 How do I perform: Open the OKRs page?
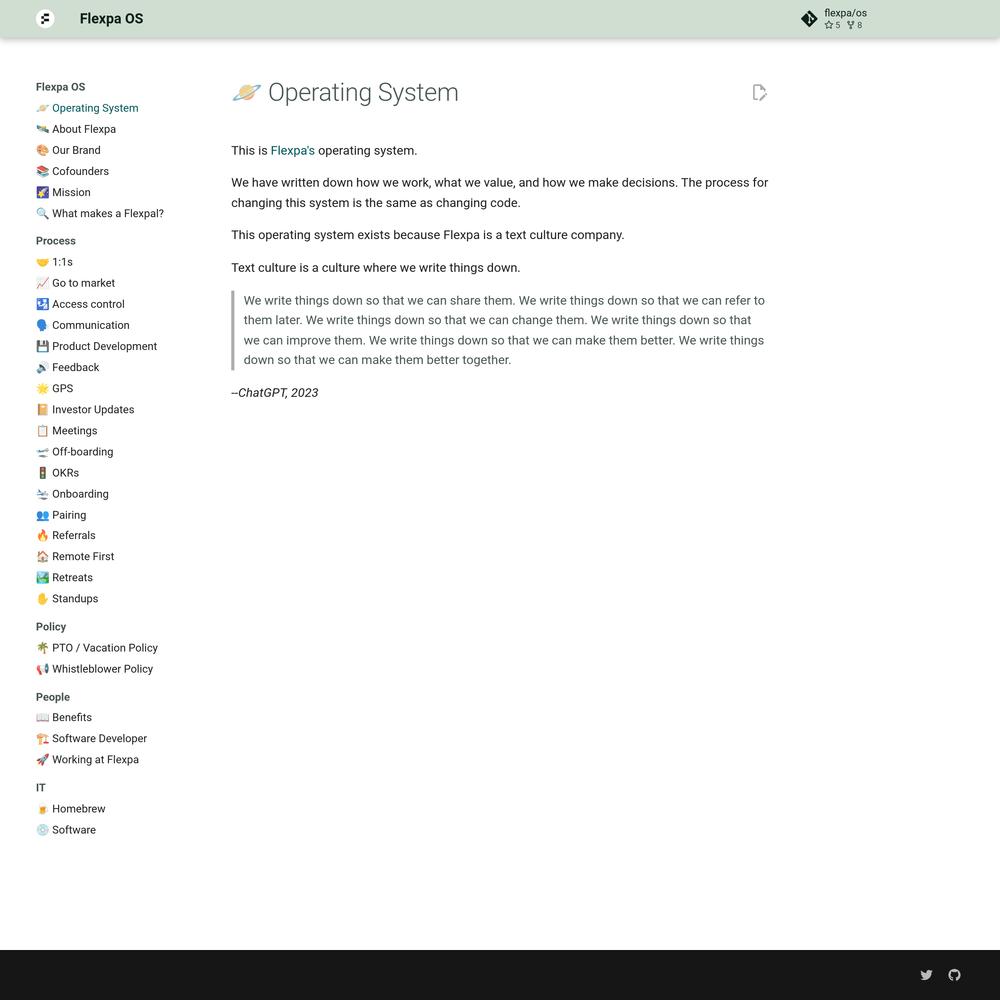pyautogui.click(x=57, y=472)
